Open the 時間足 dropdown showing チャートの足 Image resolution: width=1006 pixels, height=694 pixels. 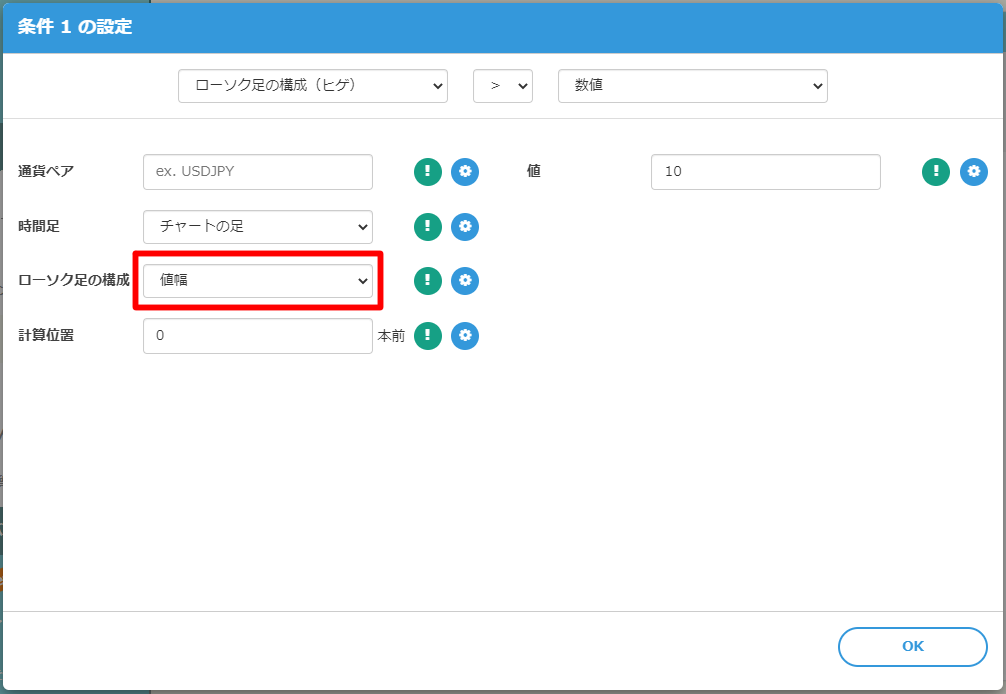click(258, 227)
